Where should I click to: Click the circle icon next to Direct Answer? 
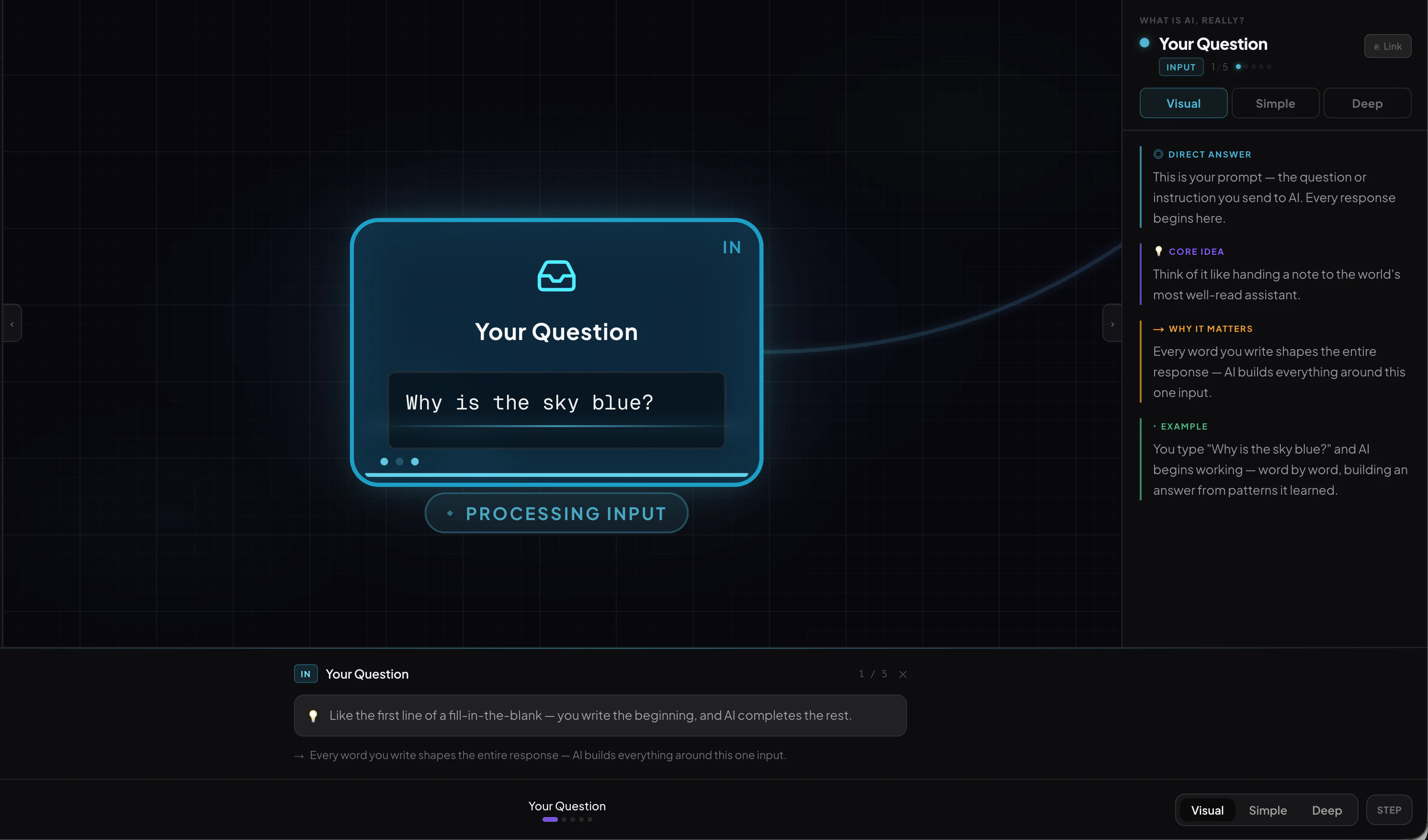coord(1158,154)
